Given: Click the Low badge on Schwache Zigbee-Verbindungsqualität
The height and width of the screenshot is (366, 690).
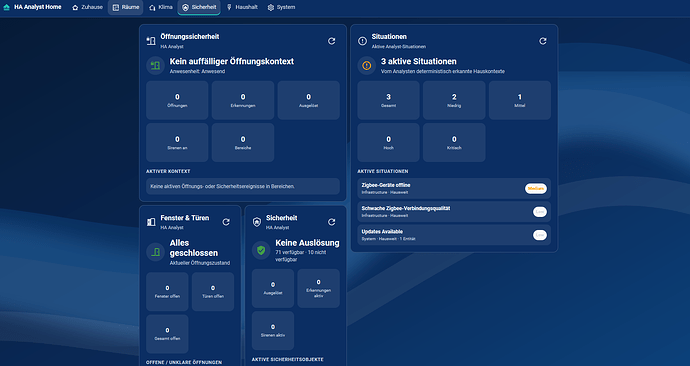Looking at the screenshot, I should [x=540, y=212].
